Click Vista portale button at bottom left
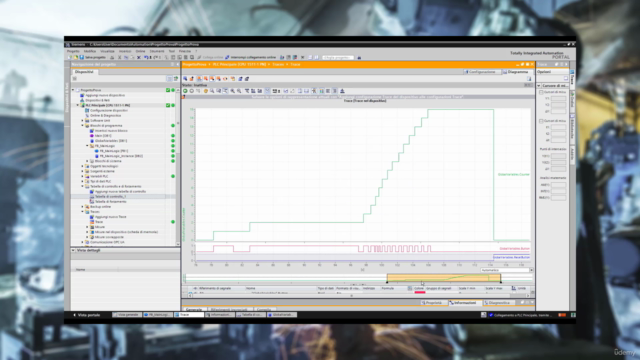The image size is (640, 360). pyautogui.click(x=87, y=315)
